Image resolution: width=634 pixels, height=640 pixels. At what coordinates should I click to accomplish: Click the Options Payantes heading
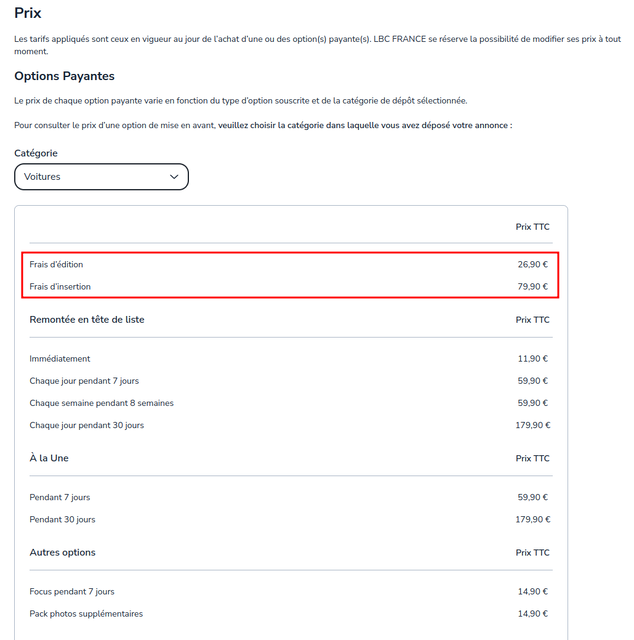pos(65,76)
